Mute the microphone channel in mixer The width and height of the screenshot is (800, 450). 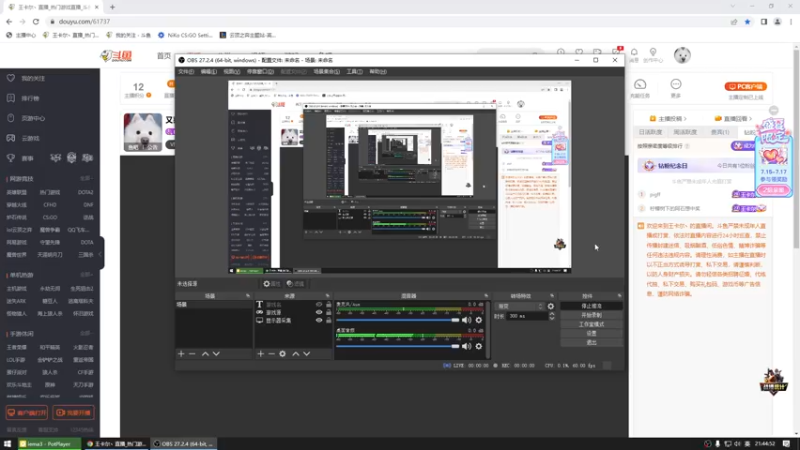(466, 320)
